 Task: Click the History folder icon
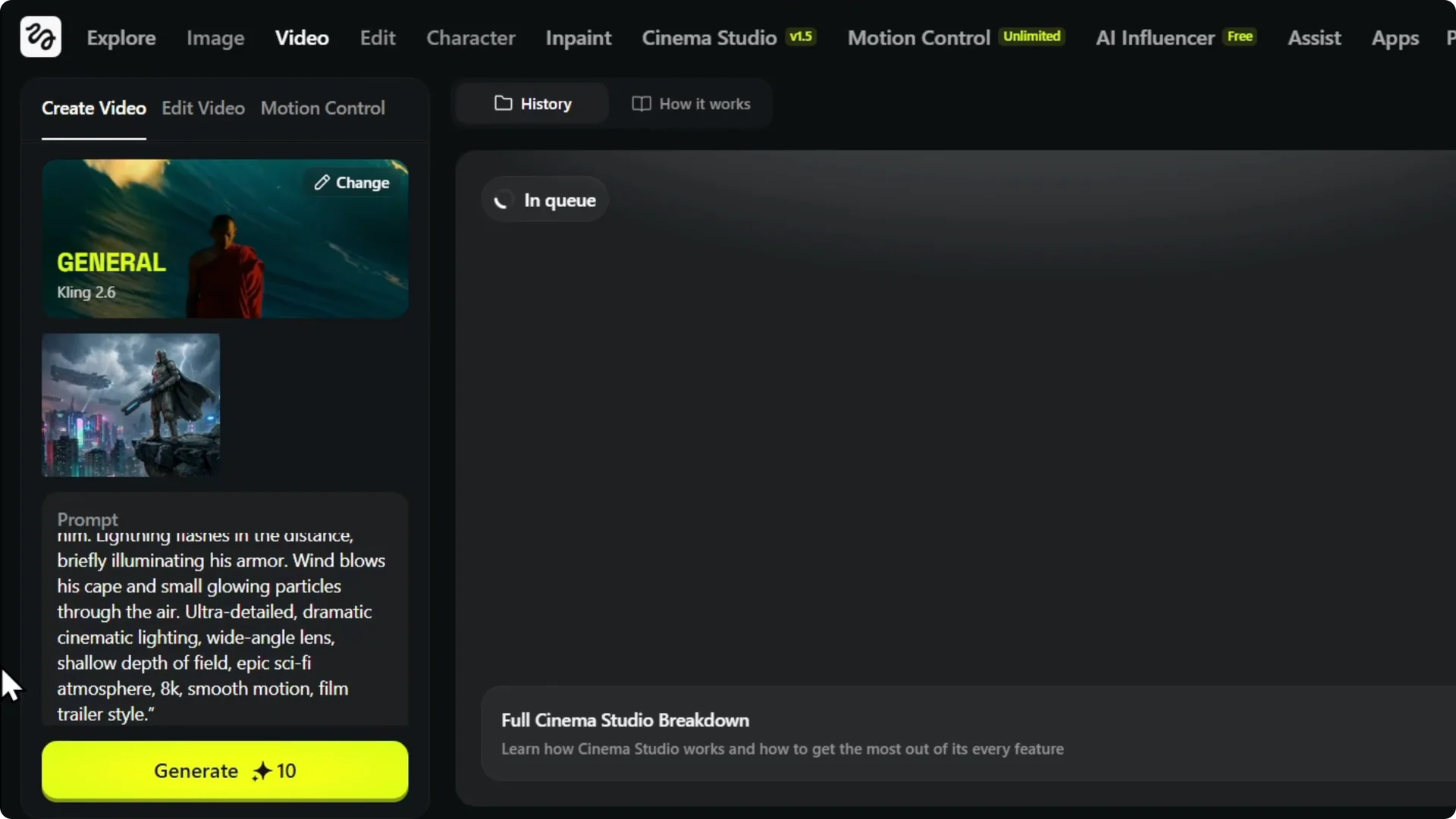coord(503,103)
